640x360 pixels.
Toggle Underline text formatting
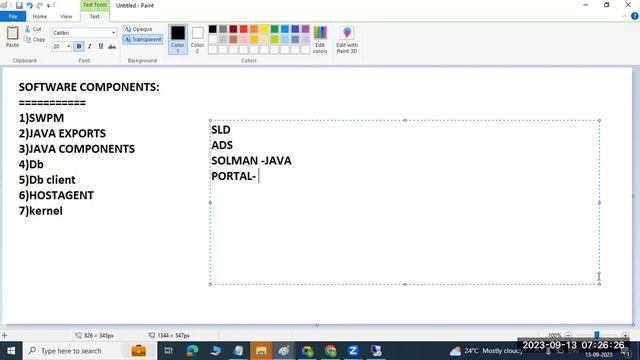pyautogui.click(x=101, y=47)
